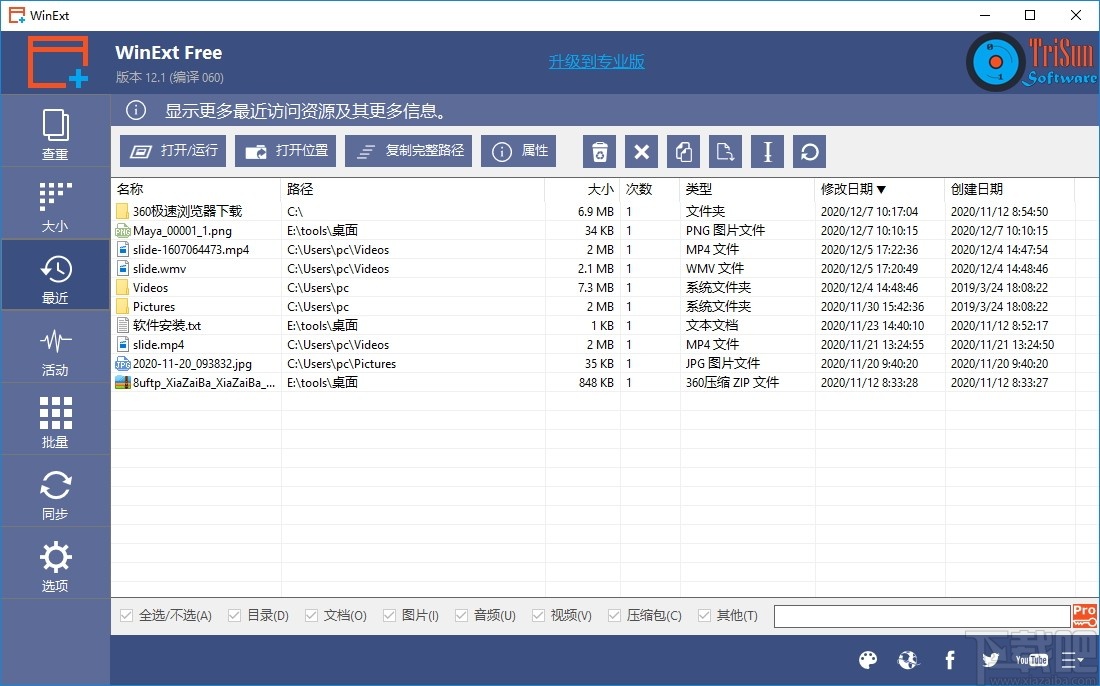This screenshot has width=1100, height=686.
Task: Switch to the 批量 batch operations sidebar icon
Action: click(x=55, y=419)
